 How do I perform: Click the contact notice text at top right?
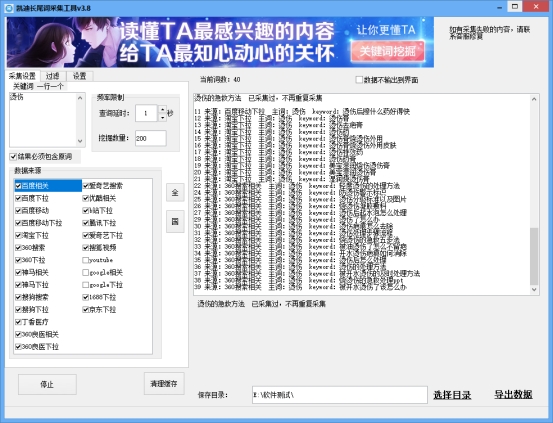[490, 33]
